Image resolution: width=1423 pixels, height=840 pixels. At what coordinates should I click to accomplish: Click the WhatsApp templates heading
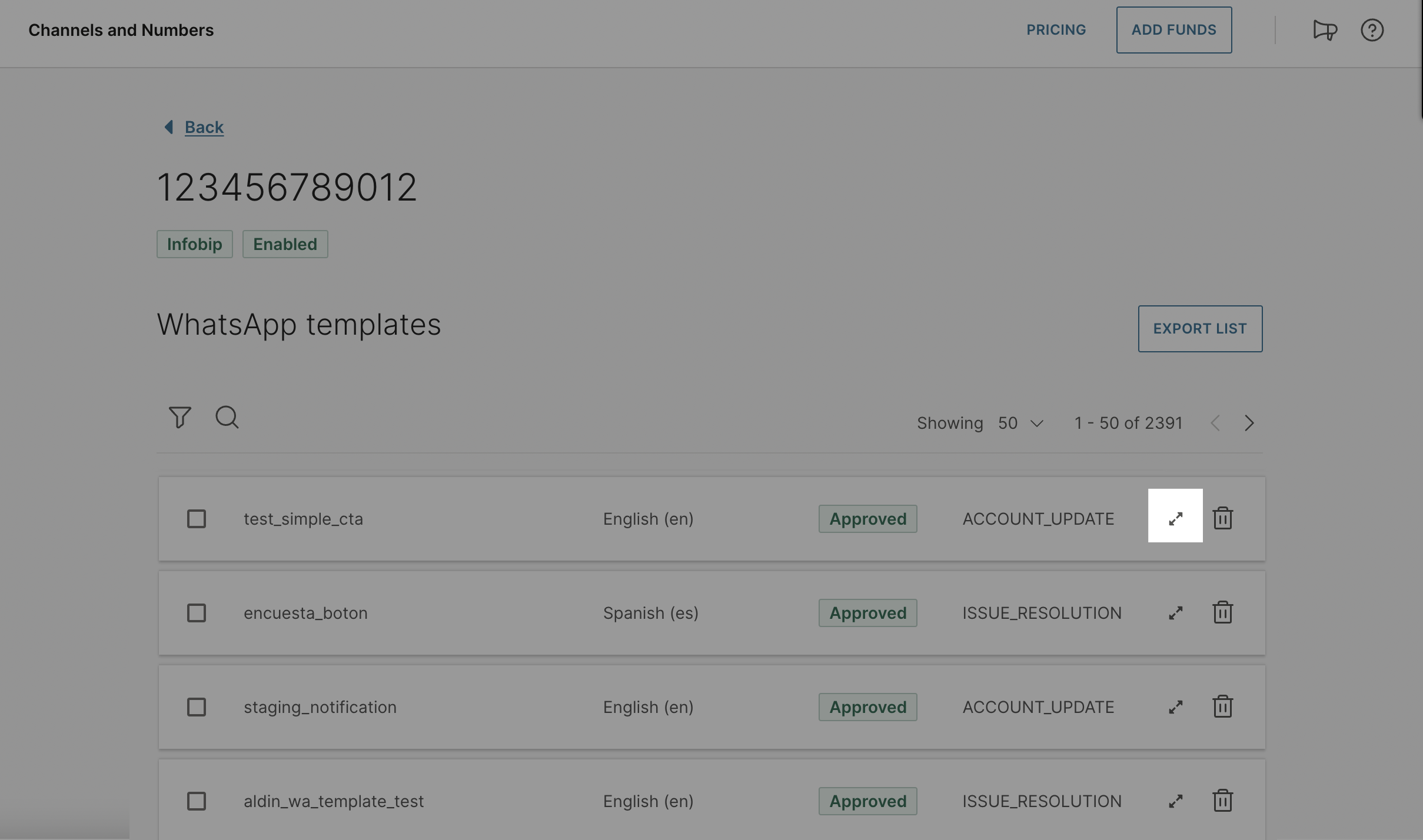pos(299,325)
